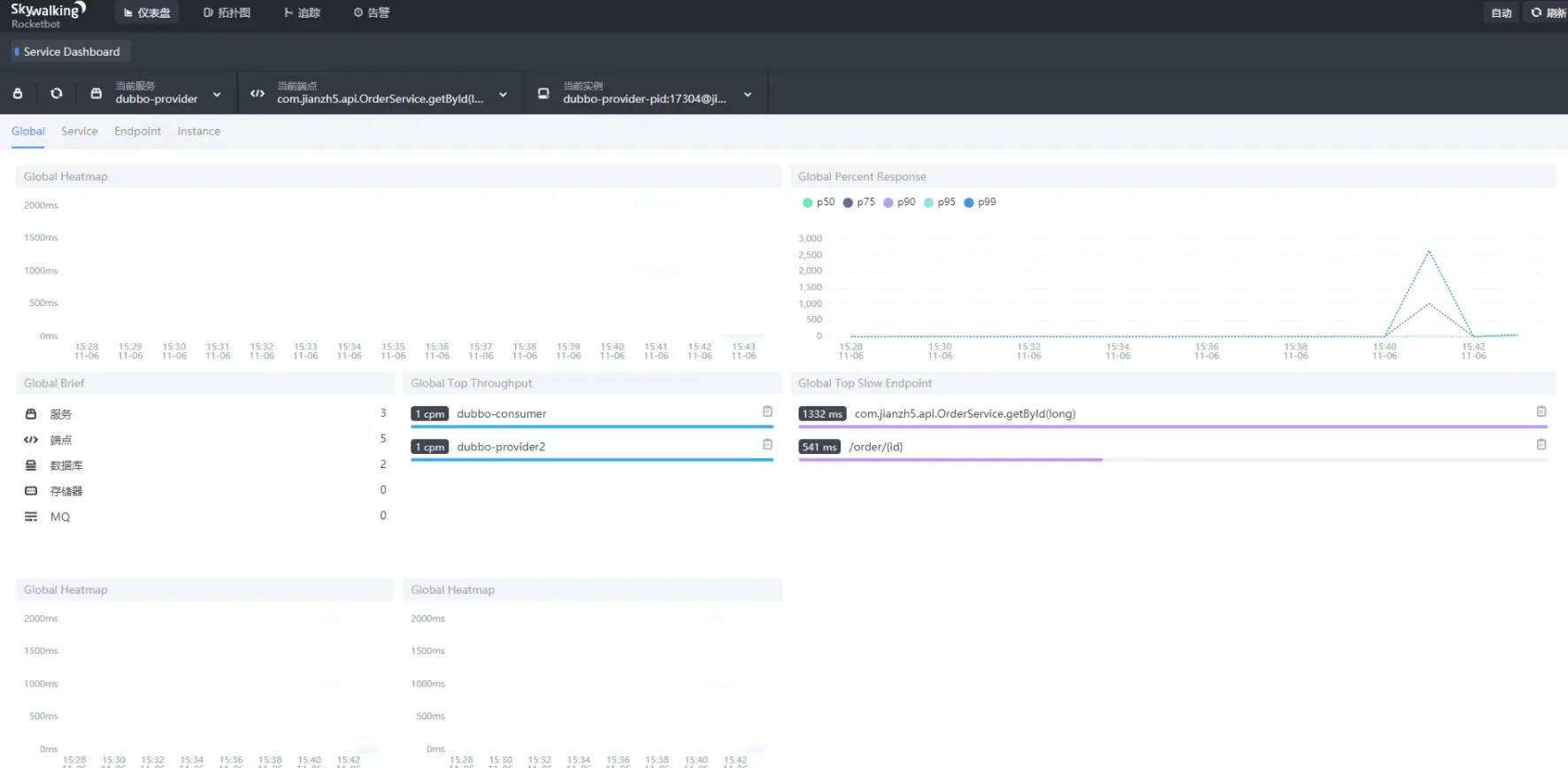The height and width of the screenshot is (768, 1568).
Task: Toggle the p95 legend series
Action: tap(940, 202)
